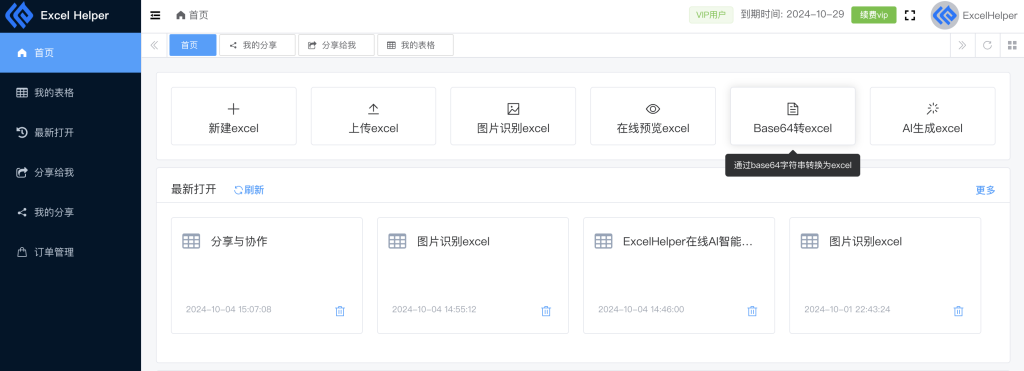Click the 最新打开 section heading
1024x371 pixels.
[193, 189]
